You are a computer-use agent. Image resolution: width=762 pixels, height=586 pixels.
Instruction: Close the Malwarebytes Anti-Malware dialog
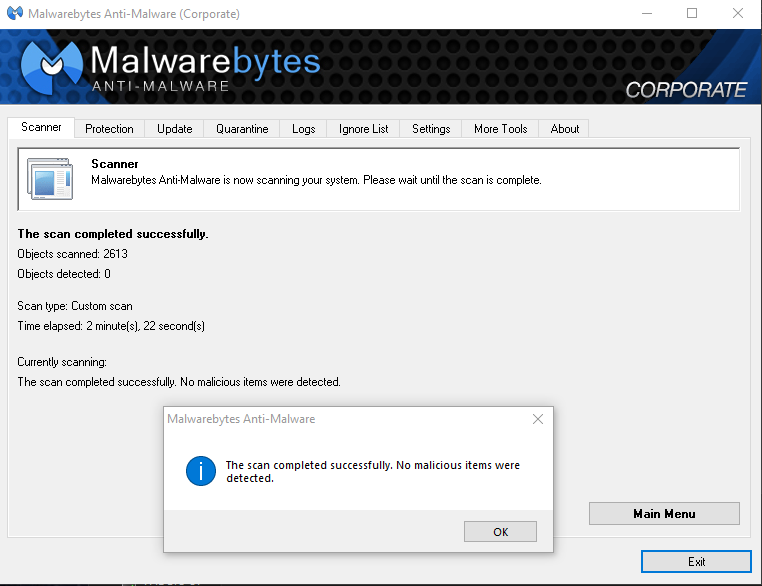(537, 419)
